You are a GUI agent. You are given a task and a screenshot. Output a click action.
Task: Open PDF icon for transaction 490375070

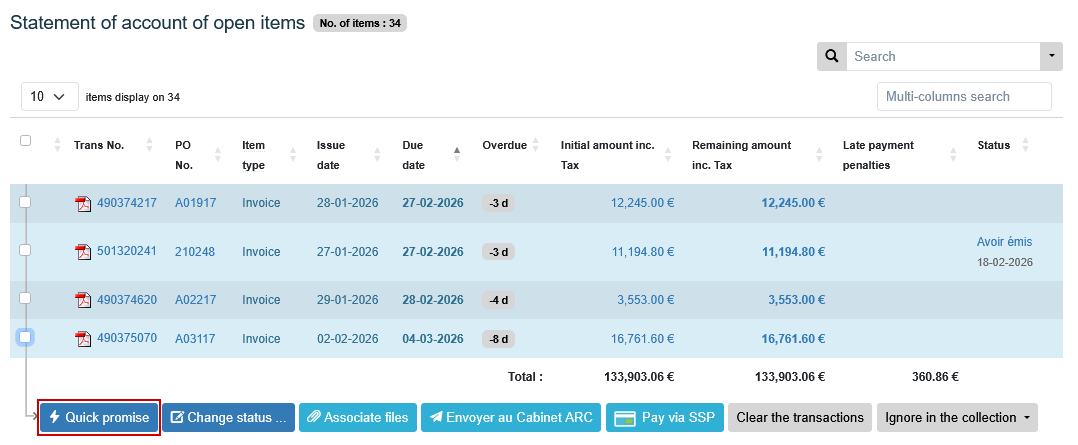[83, 339]
